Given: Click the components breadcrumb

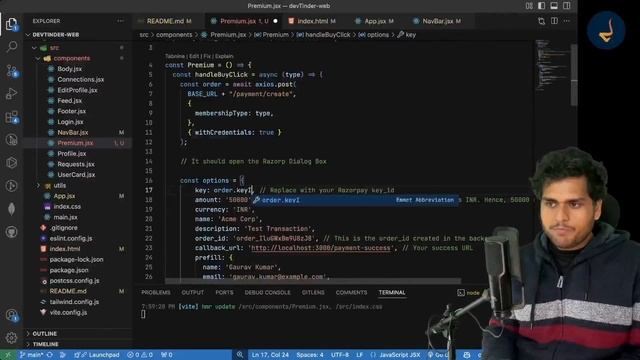Looking at the screenshot, I should [174, 35].
